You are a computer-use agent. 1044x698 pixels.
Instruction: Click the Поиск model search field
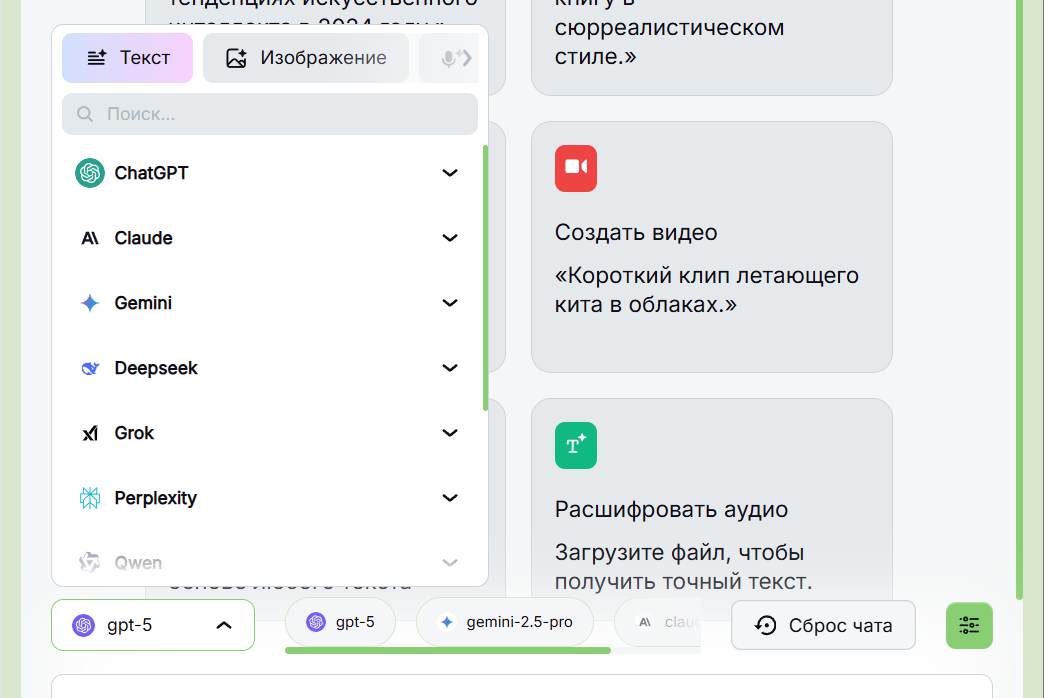(270, 114)
